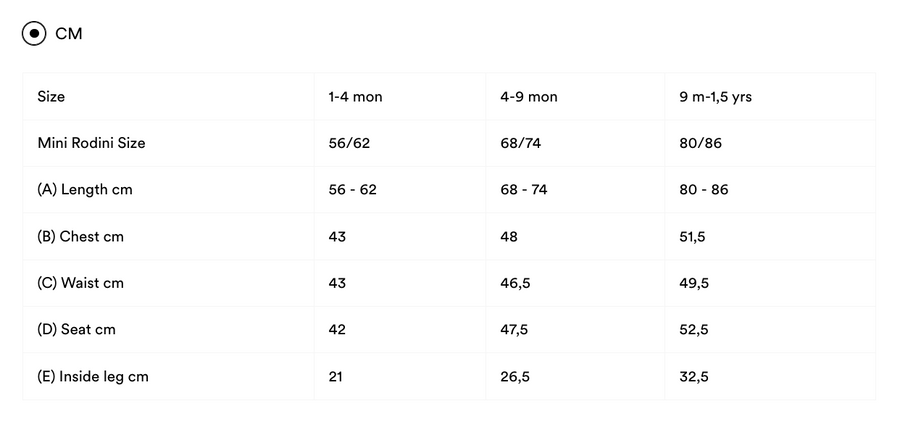Select the 9 m-1,5 yrs column header
Screen dimensions: 900x422
pos(715,97)
